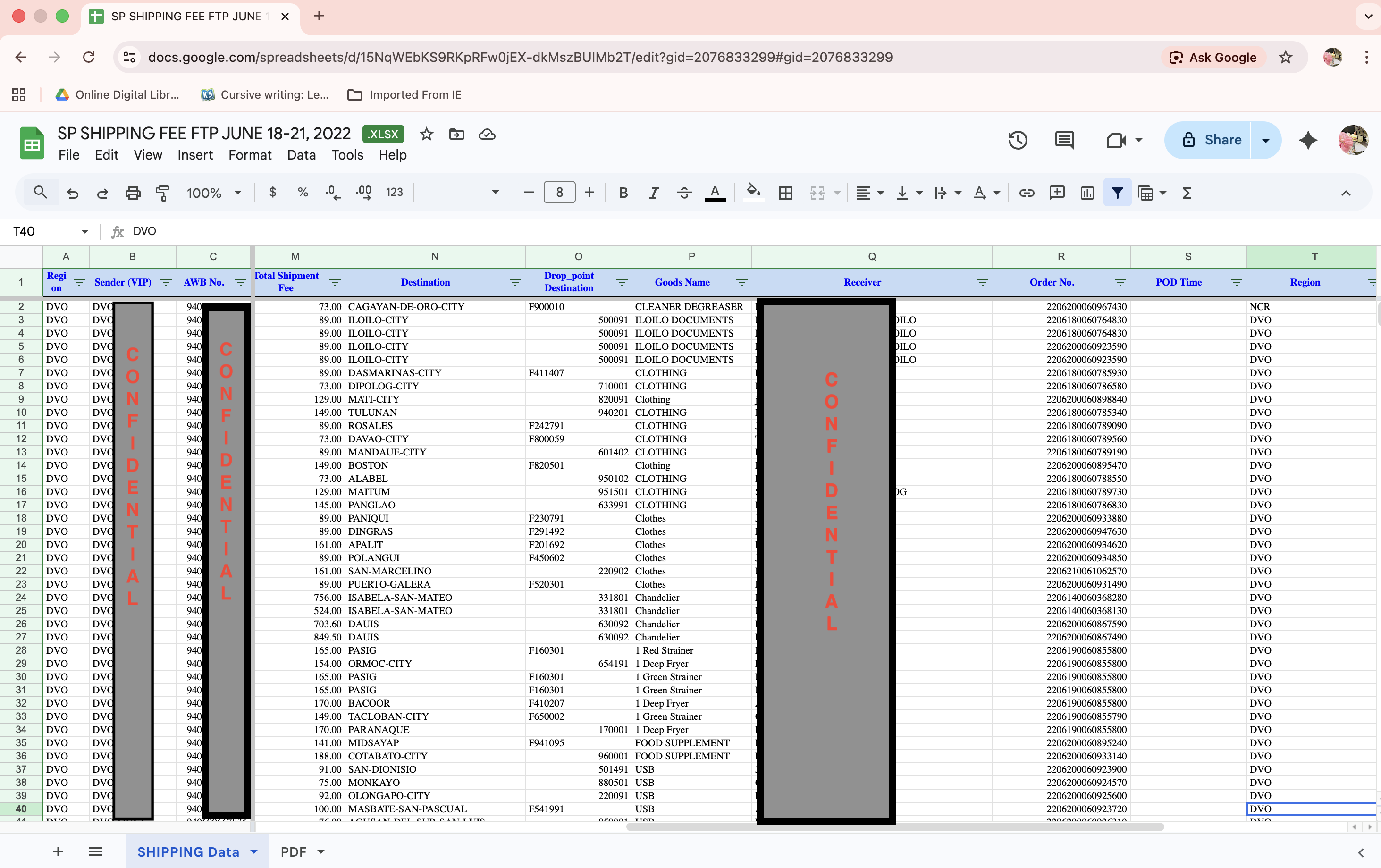Click the Ask Google button

click(x=1213, y=58)
